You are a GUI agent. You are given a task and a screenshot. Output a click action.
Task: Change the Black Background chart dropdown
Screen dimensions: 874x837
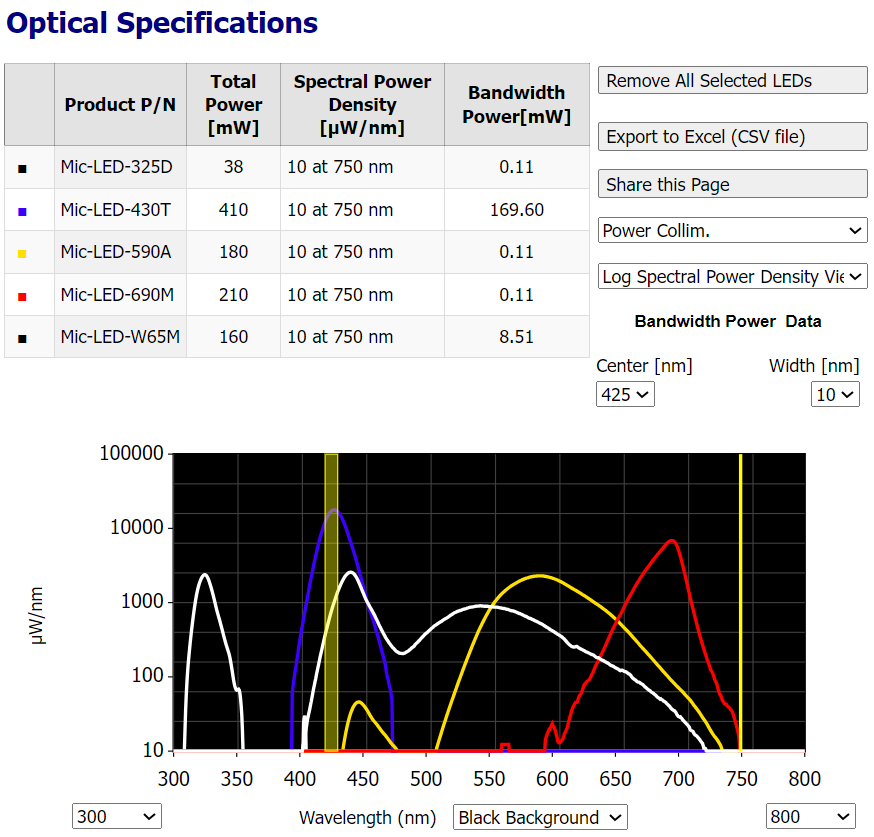click(540, 817)
